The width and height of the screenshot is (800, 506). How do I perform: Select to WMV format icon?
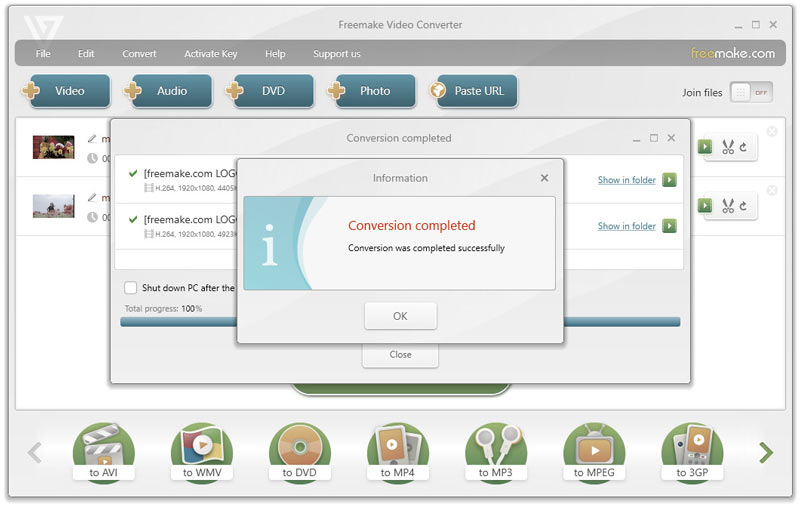(202, 452)
